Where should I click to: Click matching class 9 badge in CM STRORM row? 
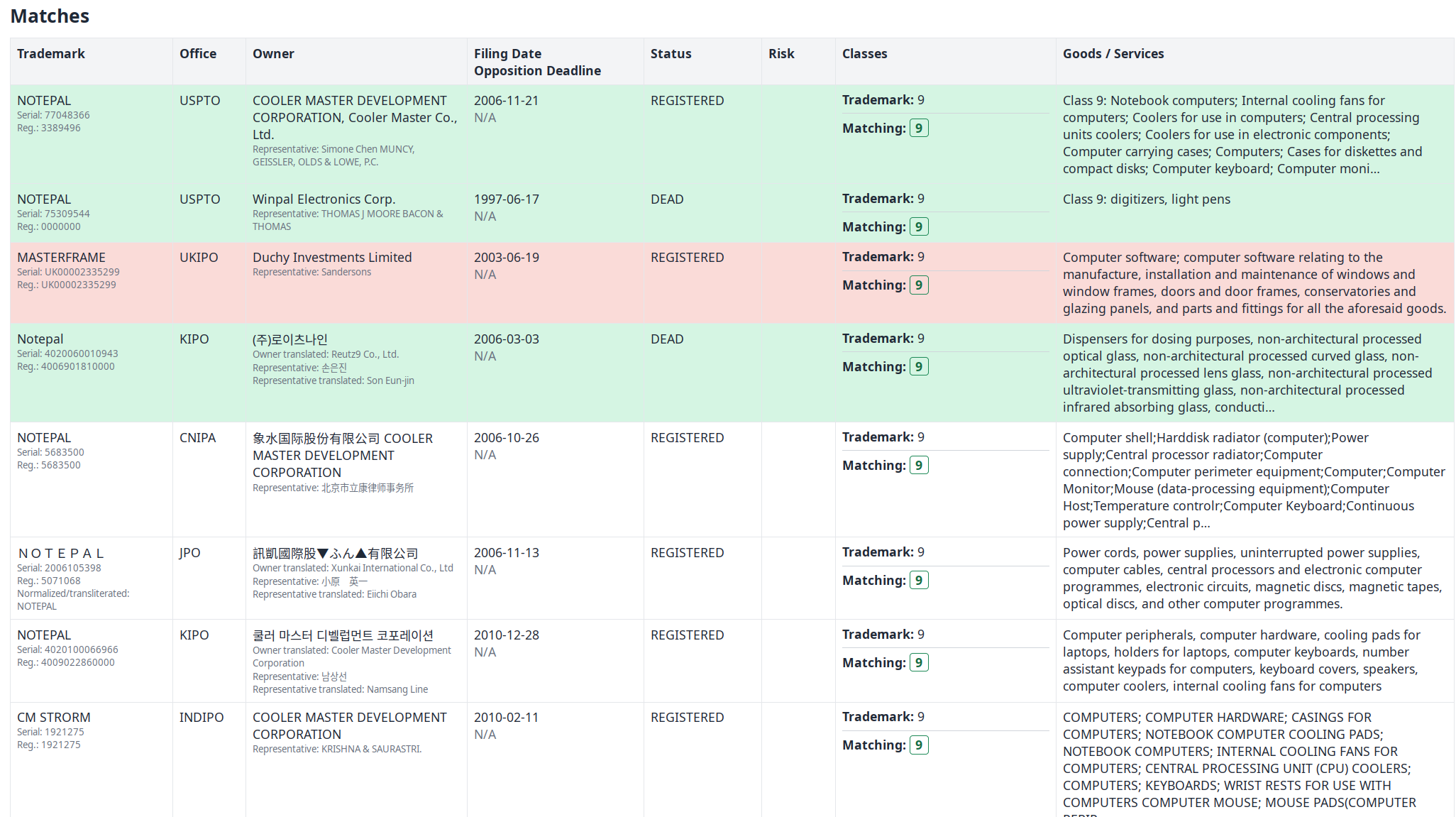pos(919,745)
